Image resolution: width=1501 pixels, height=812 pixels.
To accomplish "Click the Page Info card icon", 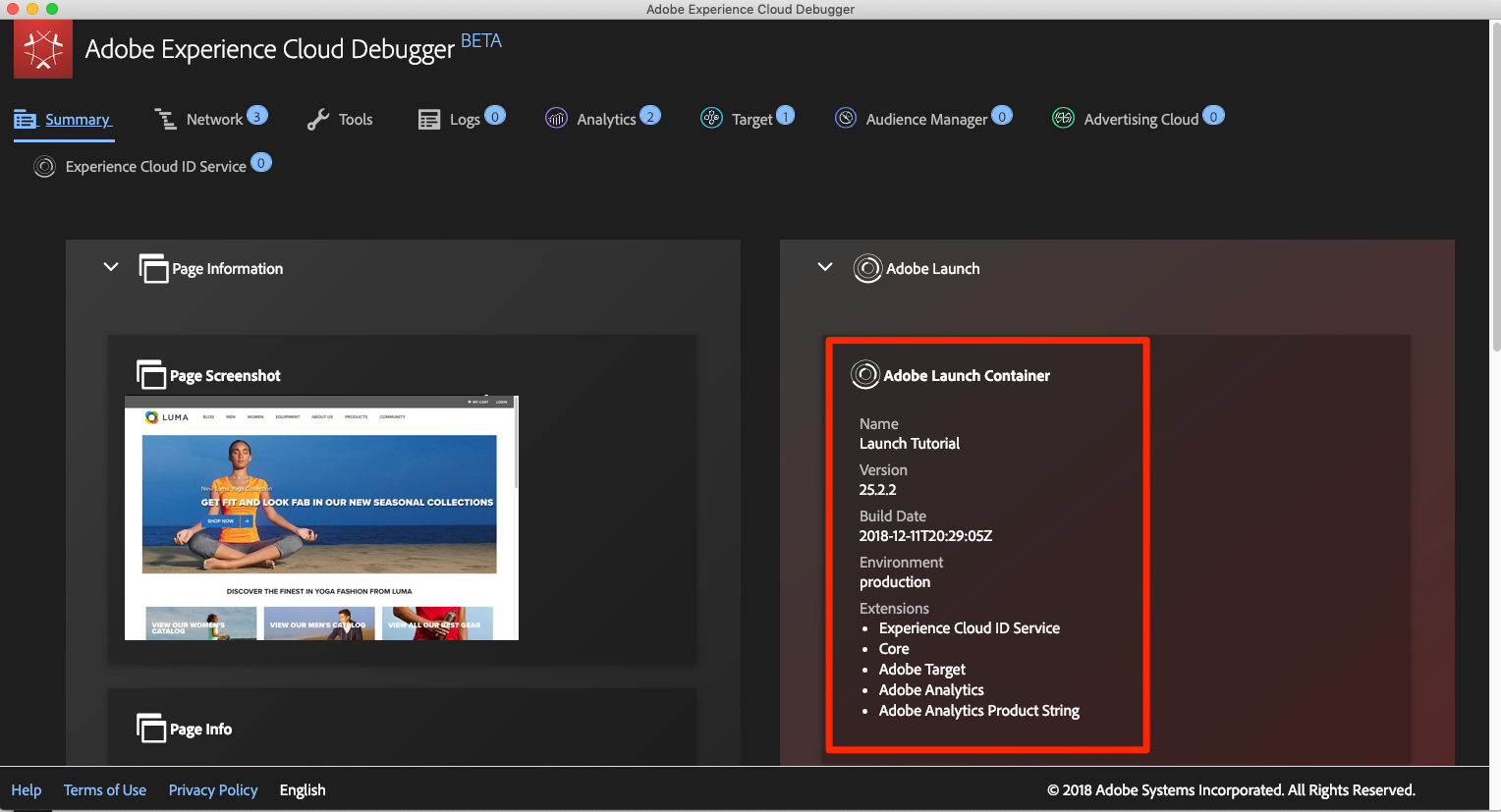I will (x=150, y=729).
